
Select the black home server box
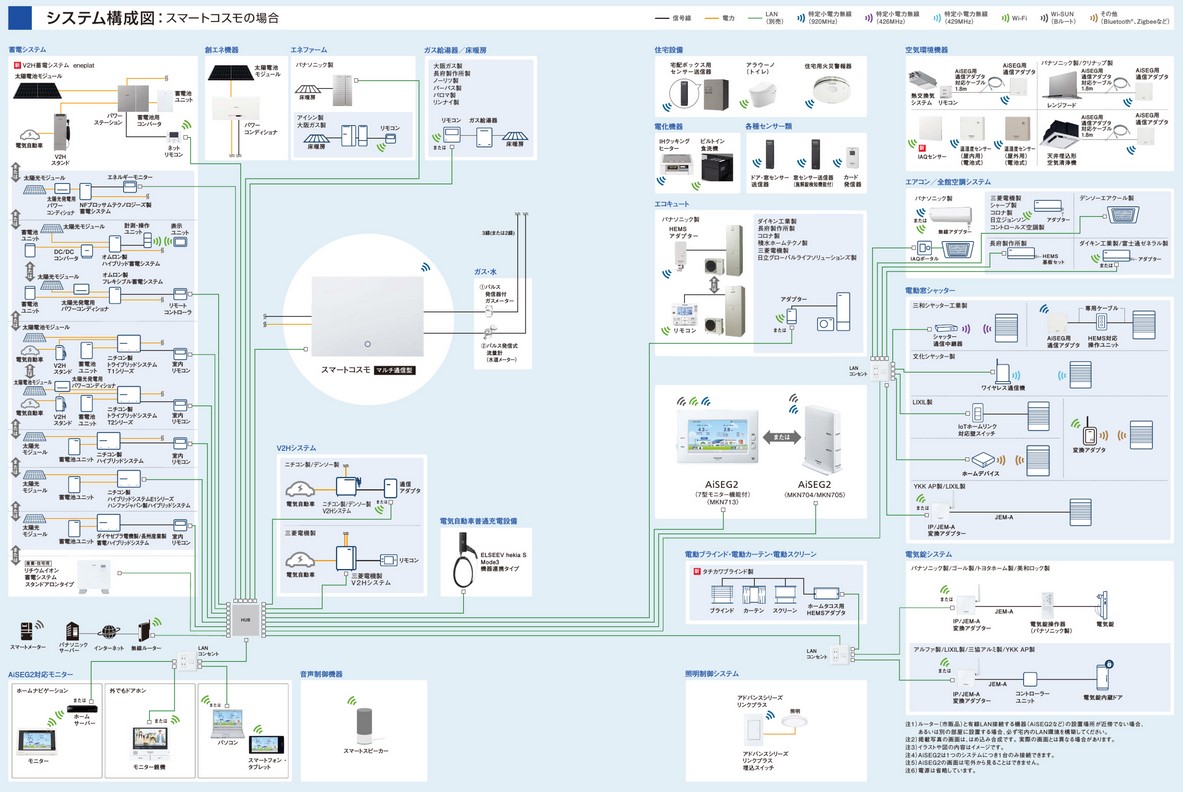point(81,708)
